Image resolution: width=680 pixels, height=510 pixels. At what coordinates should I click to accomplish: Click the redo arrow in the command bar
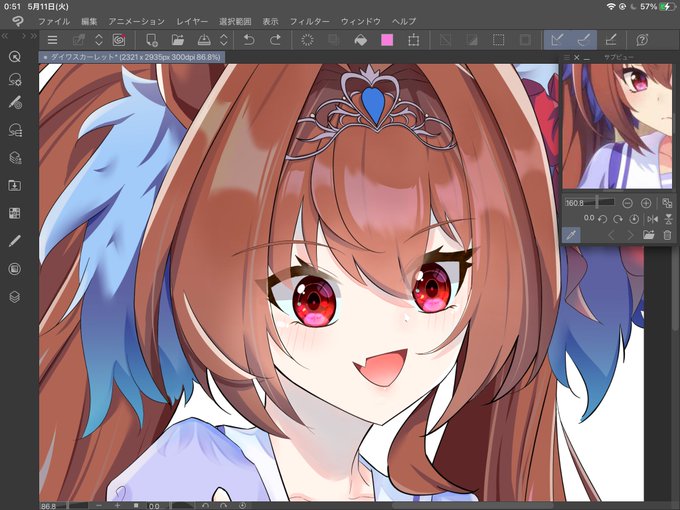275,40
